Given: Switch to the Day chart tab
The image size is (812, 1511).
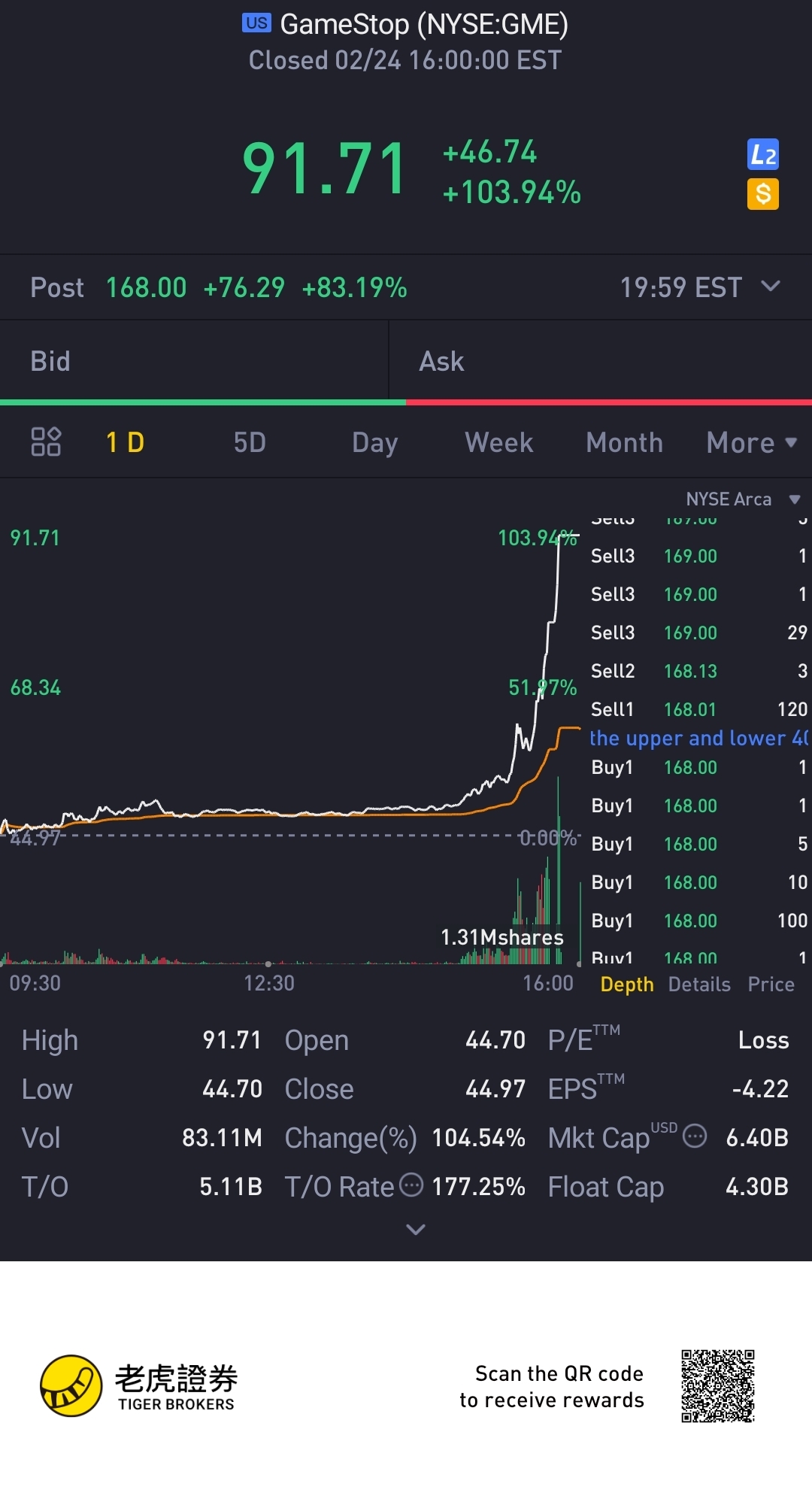Looking at the screenshot, I should pos(374,443).
